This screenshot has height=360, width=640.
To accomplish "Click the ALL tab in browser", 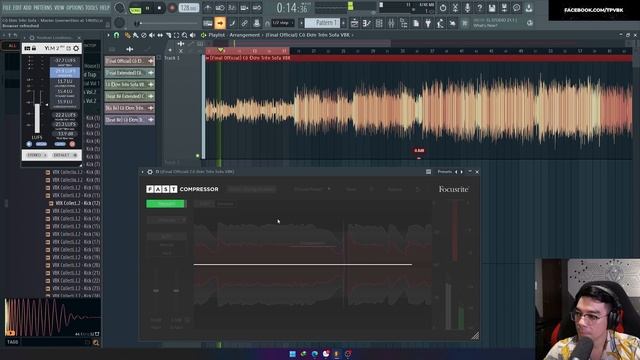I will click(x=12, y=46).
